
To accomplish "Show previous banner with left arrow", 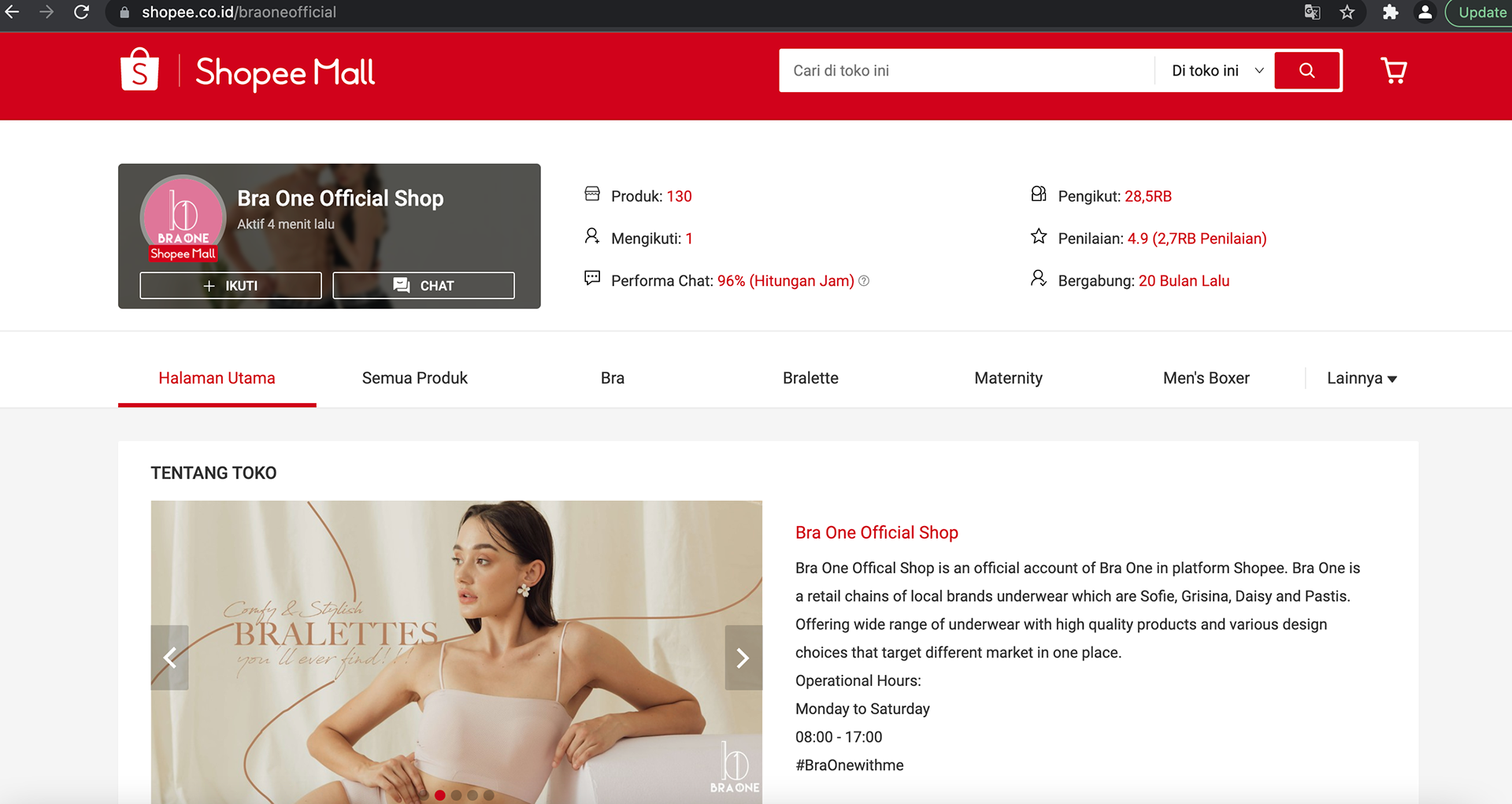I will pyautogui.click(x=169, y=658).
